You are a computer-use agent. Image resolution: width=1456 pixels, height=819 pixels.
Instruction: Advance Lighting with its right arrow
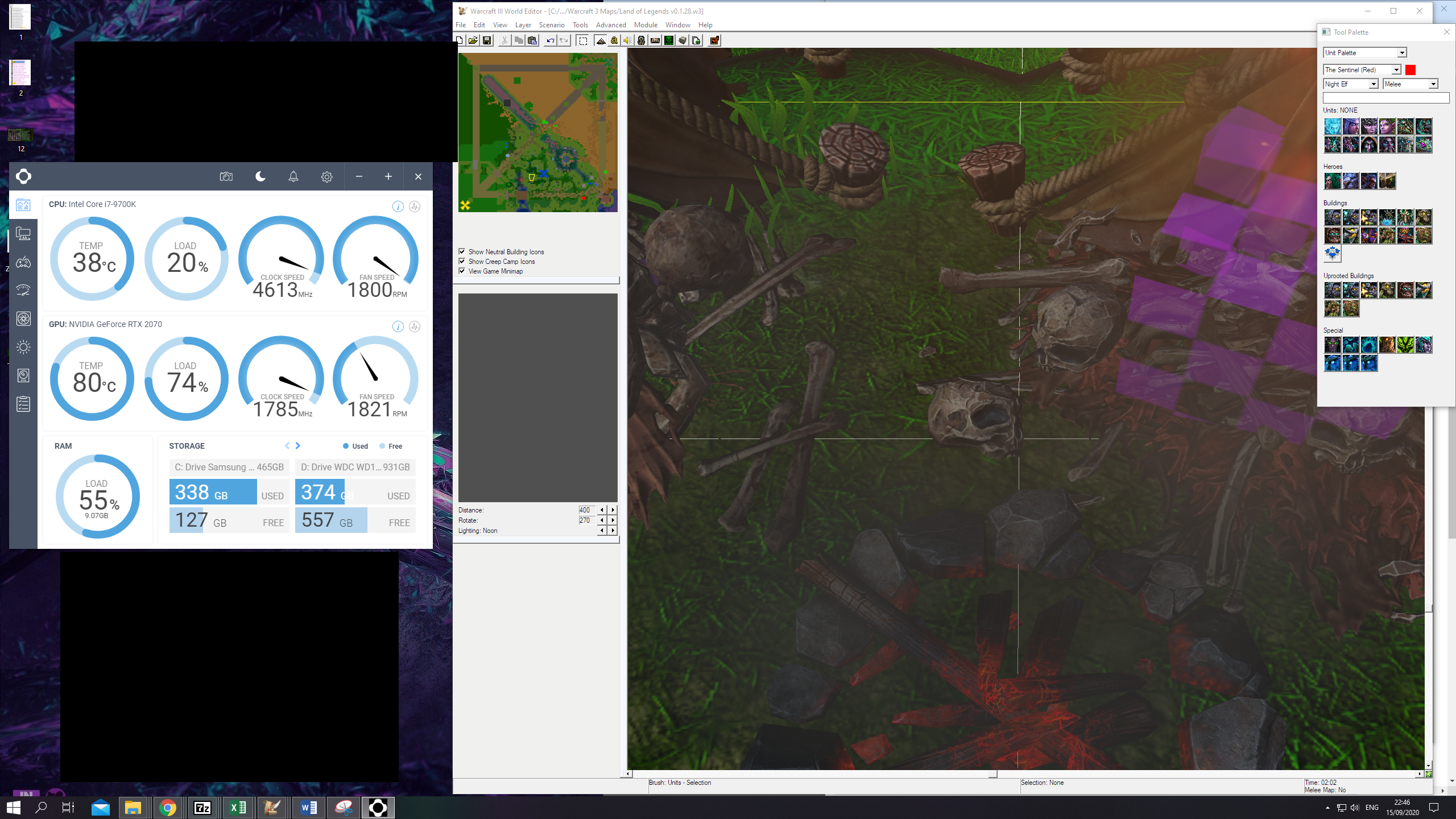tap(613, 530)
